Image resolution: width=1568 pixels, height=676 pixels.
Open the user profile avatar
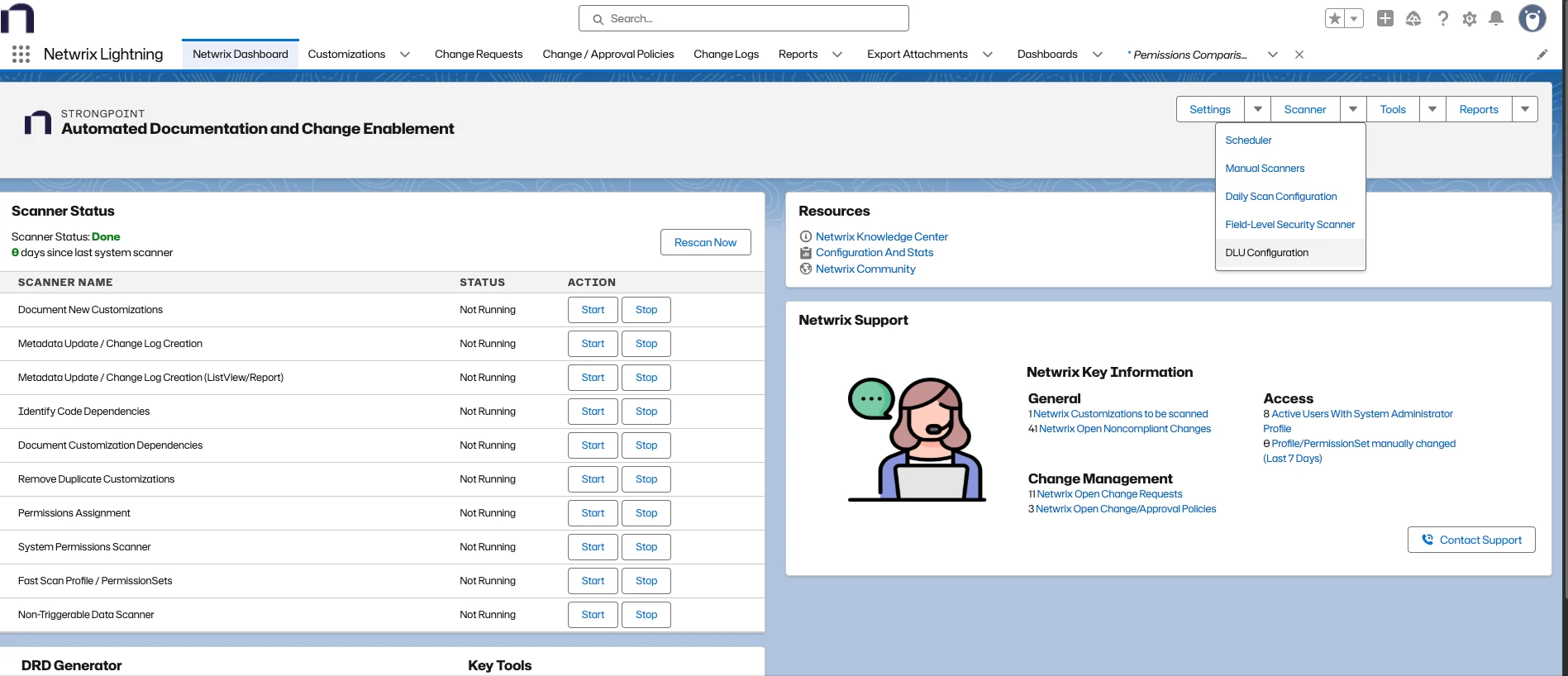coord(1532,18)
